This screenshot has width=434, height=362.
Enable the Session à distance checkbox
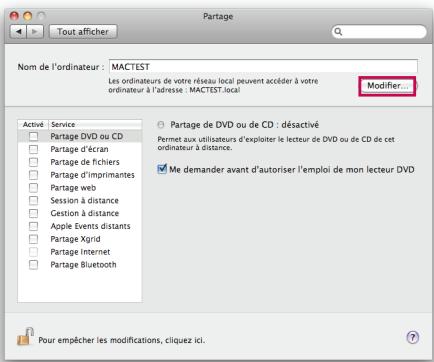pyautogui.click(x=33, y=201)
